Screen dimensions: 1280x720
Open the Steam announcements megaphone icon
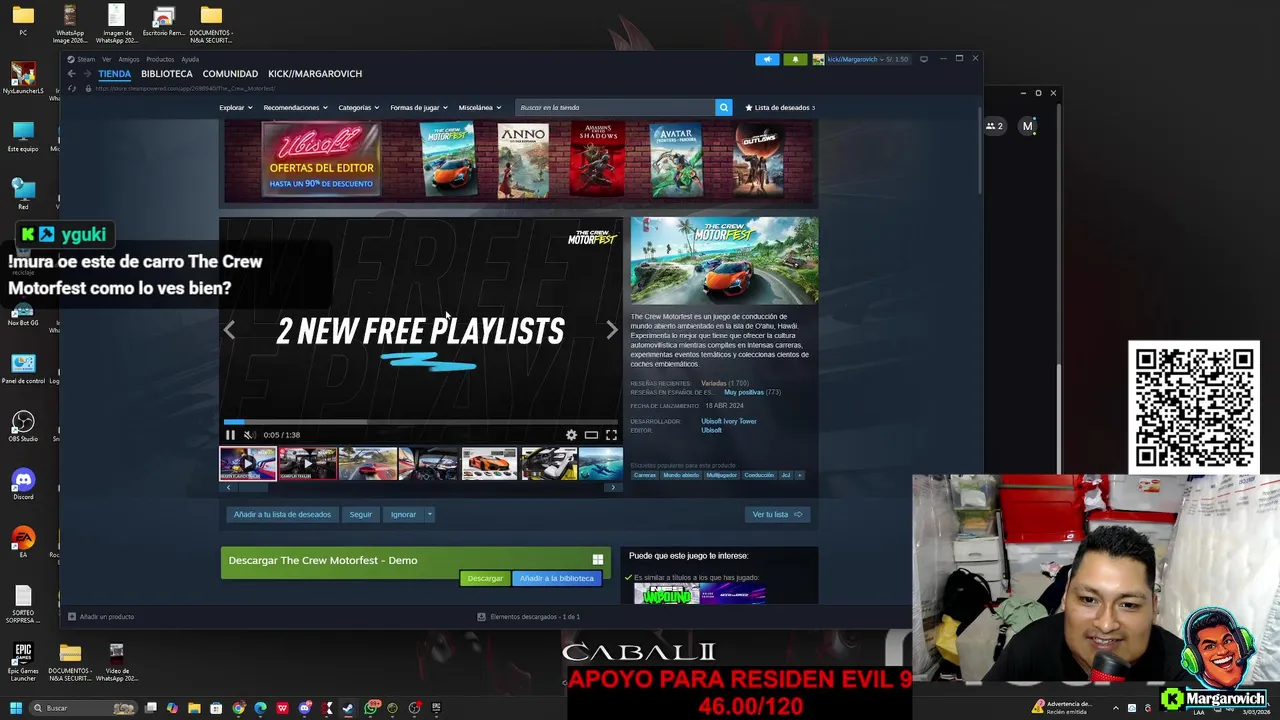pos(767,59)
